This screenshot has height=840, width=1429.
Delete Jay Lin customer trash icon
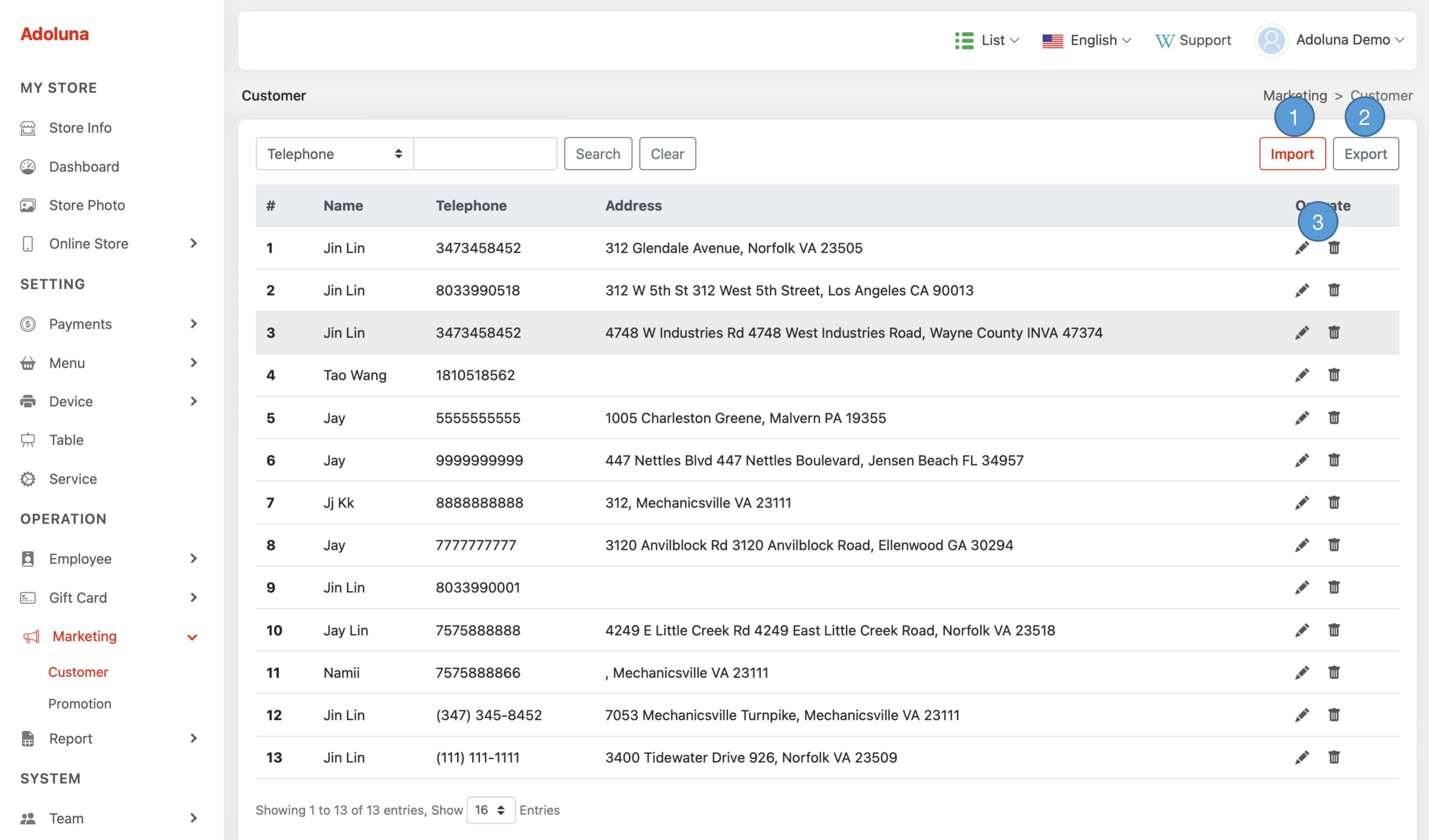(1334, 630)
